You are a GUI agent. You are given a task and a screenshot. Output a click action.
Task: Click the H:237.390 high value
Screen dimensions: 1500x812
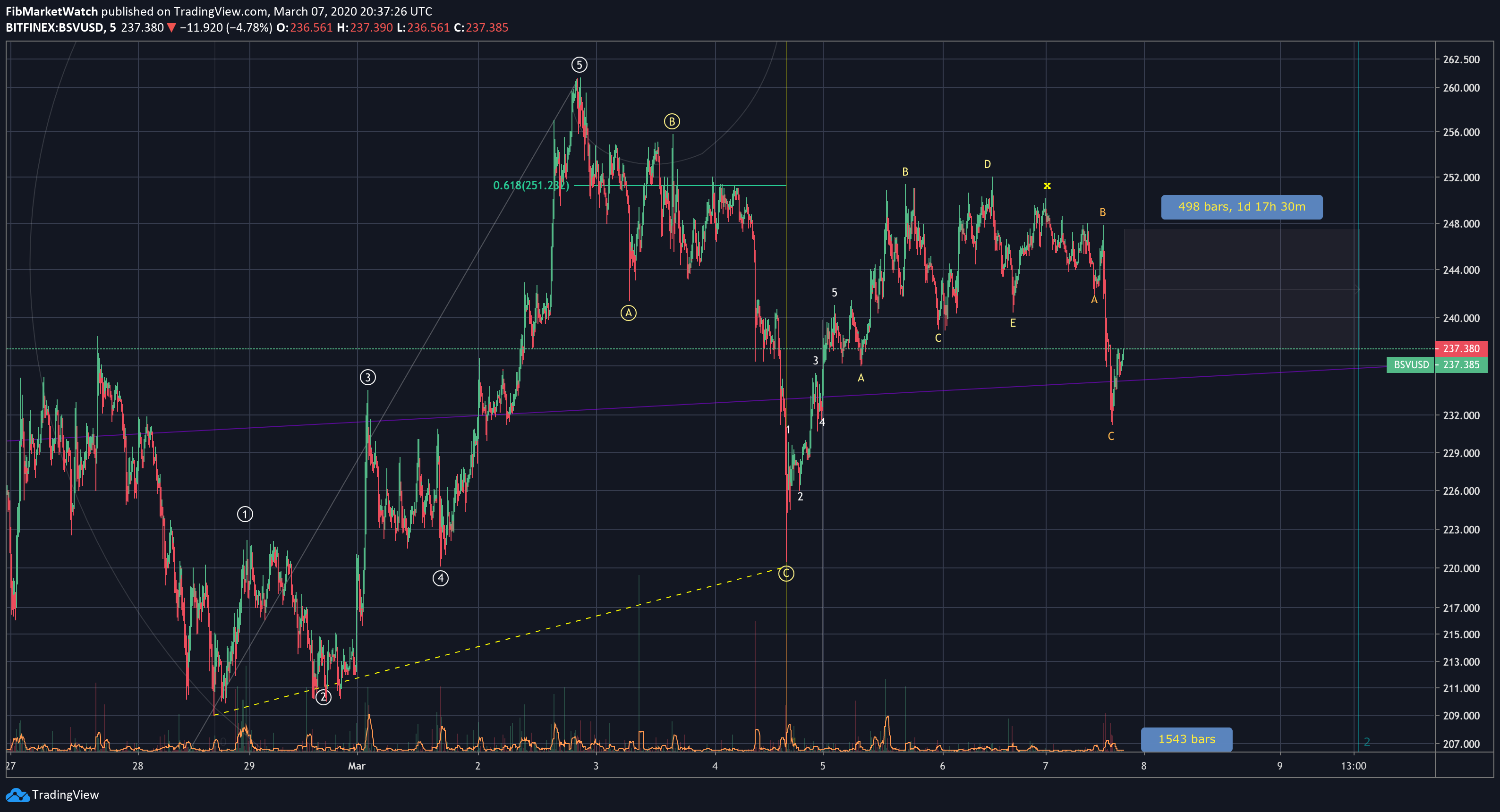click(x=365, y=27)
